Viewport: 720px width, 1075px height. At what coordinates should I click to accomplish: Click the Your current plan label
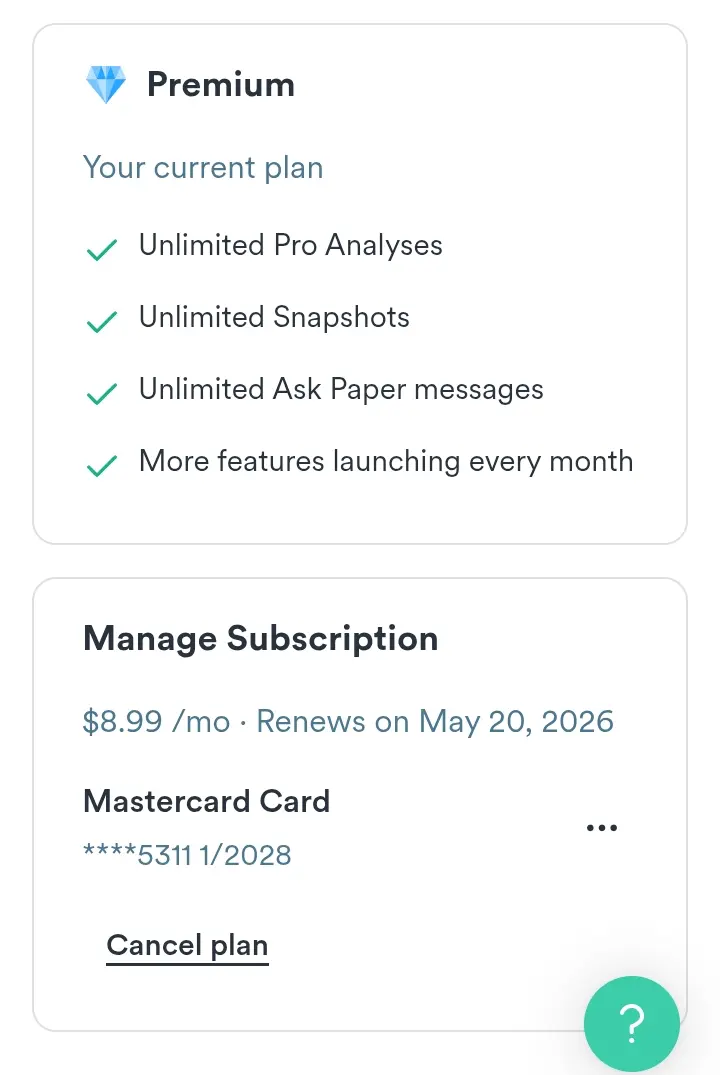tap(203, 168)
